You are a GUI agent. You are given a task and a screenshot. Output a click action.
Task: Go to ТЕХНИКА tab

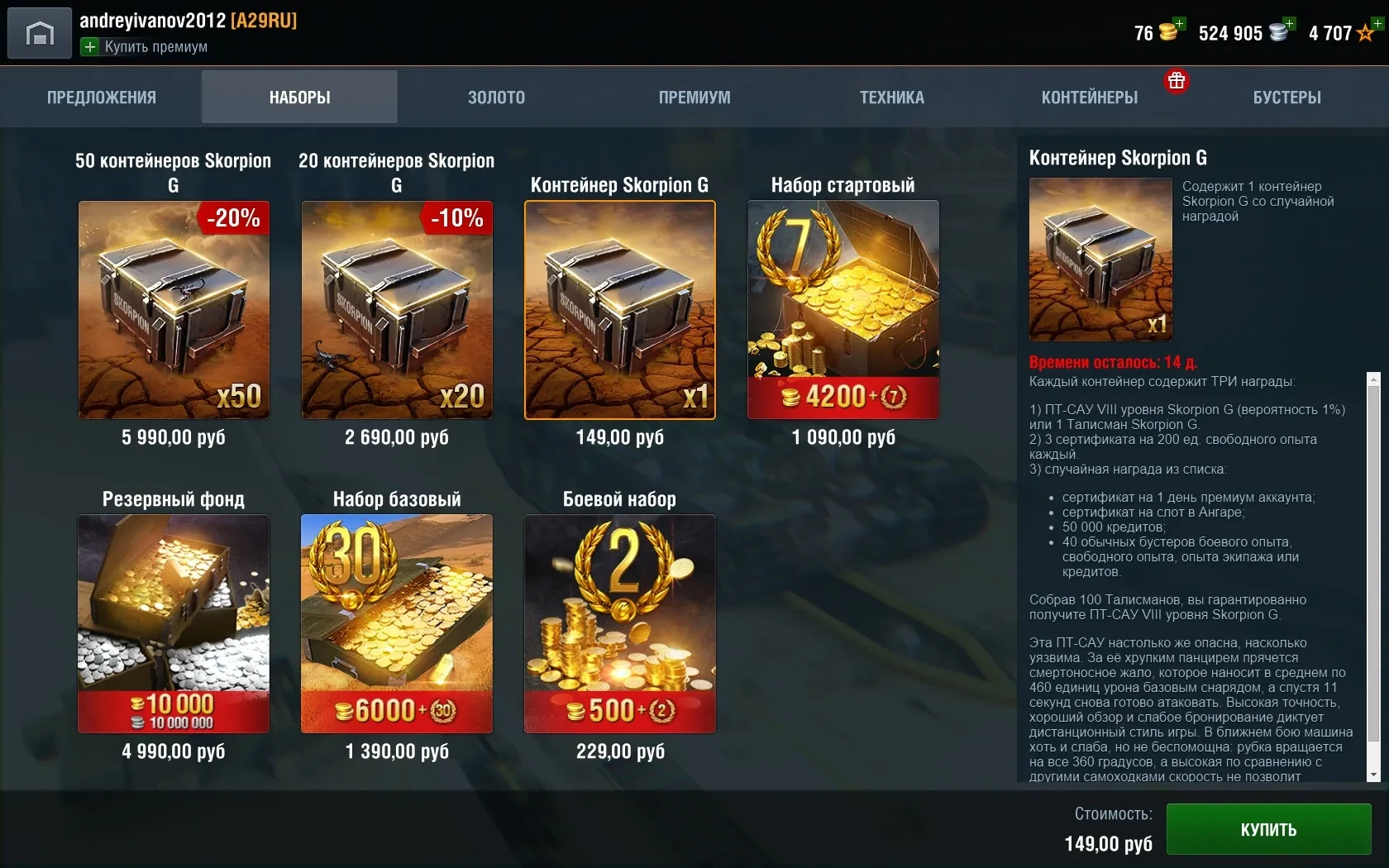tap(892, 98)
